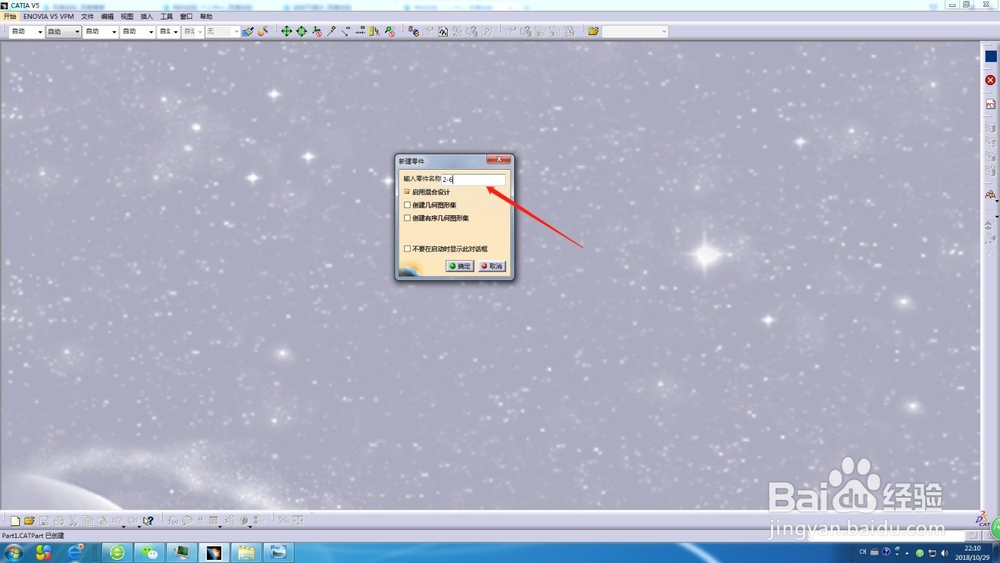The image size is (1000, 563).
Task: Open the first 自动 dropdown in toolbar
Action: coord(26,31)
